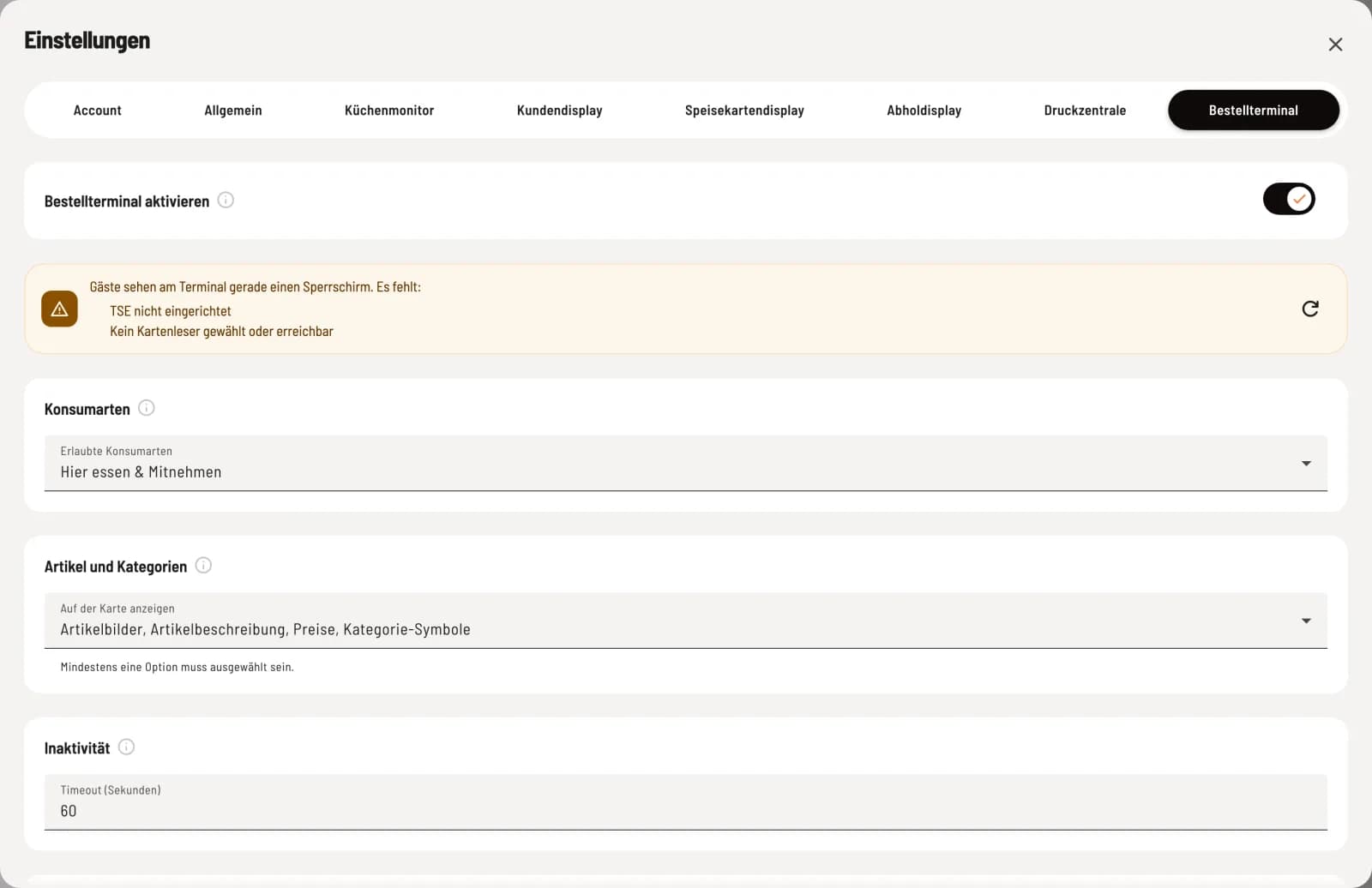
Task: Select the Kundendisplay tab
Action: 560,111
